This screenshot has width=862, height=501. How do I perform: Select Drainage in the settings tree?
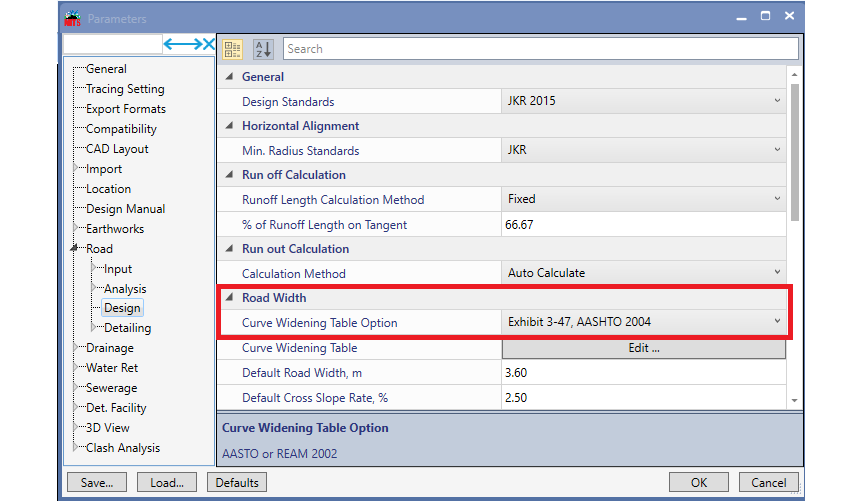[x=110, y=348]
